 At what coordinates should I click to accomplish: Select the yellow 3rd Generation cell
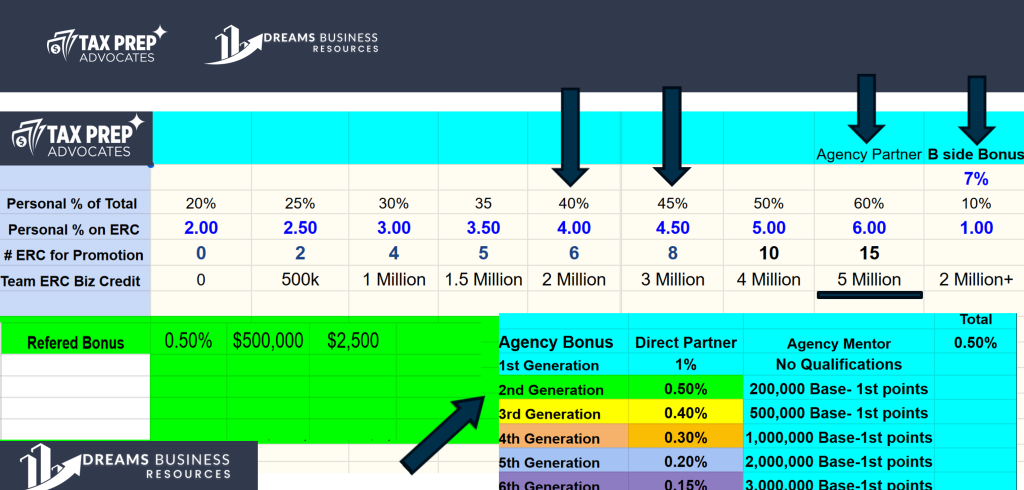564,413
